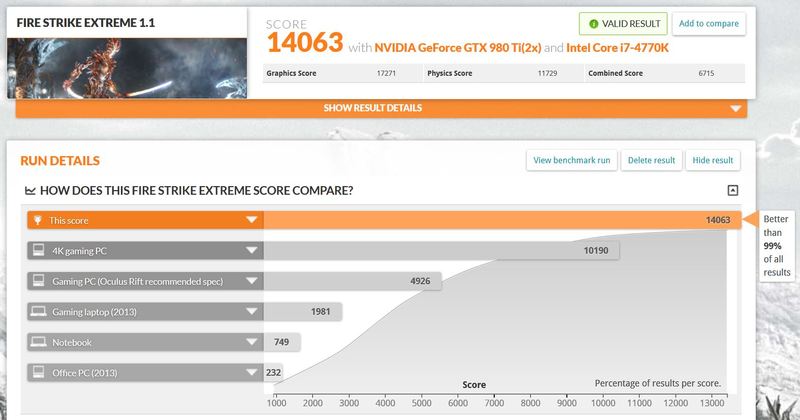Click the monitor icon in Oculus Rift row
Viewport: 800px width, 420px height.
[x=38, y=281]
